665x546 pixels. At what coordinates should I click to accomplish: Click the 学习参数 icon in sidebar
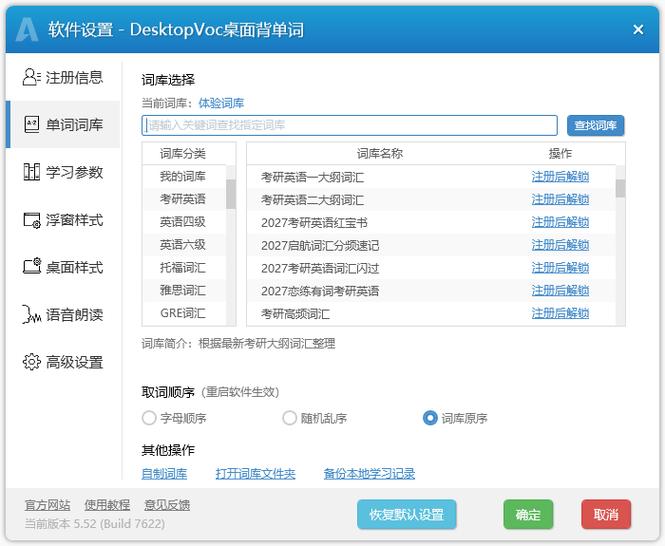tap(31, 172)
